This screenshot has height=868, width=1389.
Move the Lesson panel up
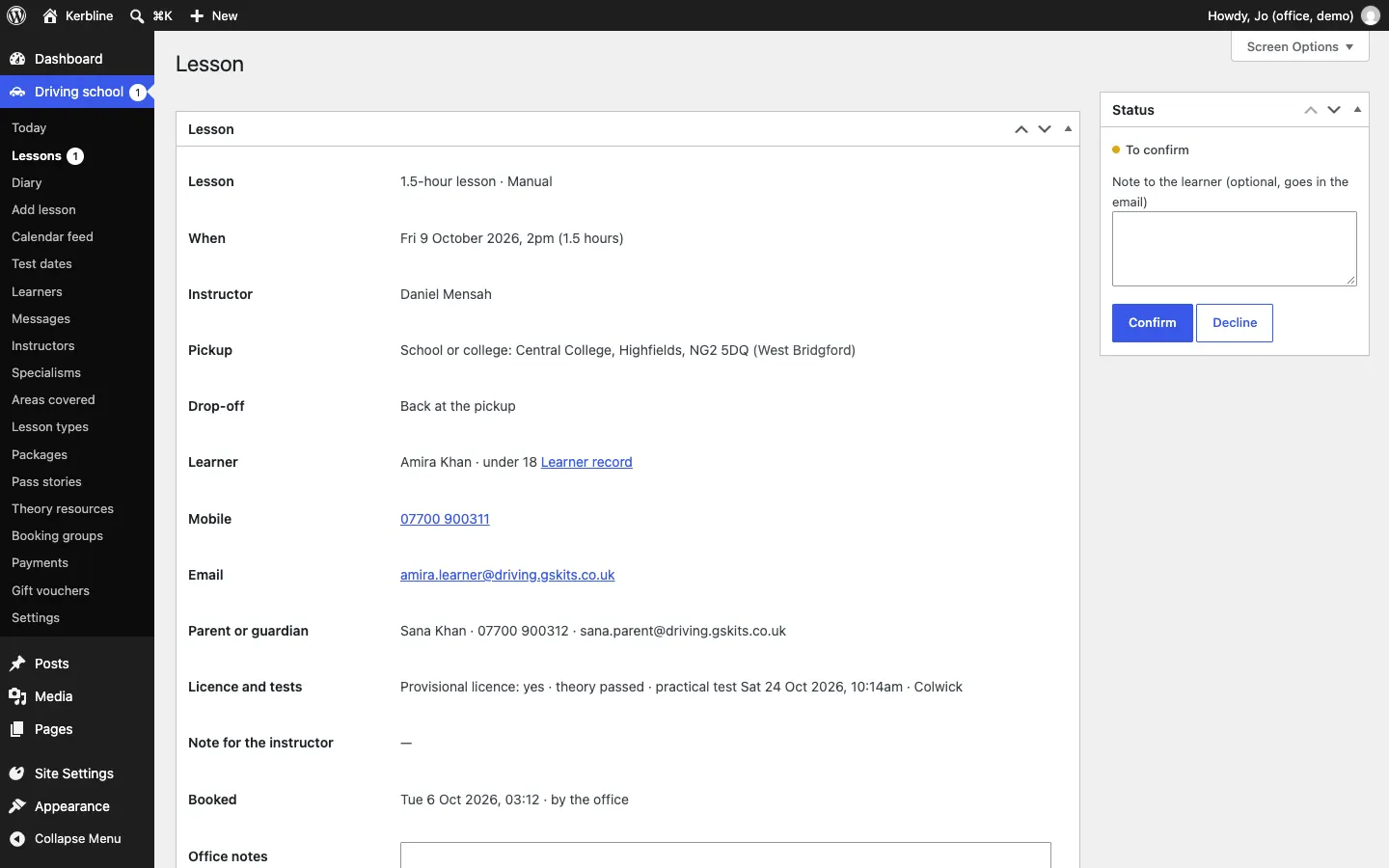[x=1021, y=129]
